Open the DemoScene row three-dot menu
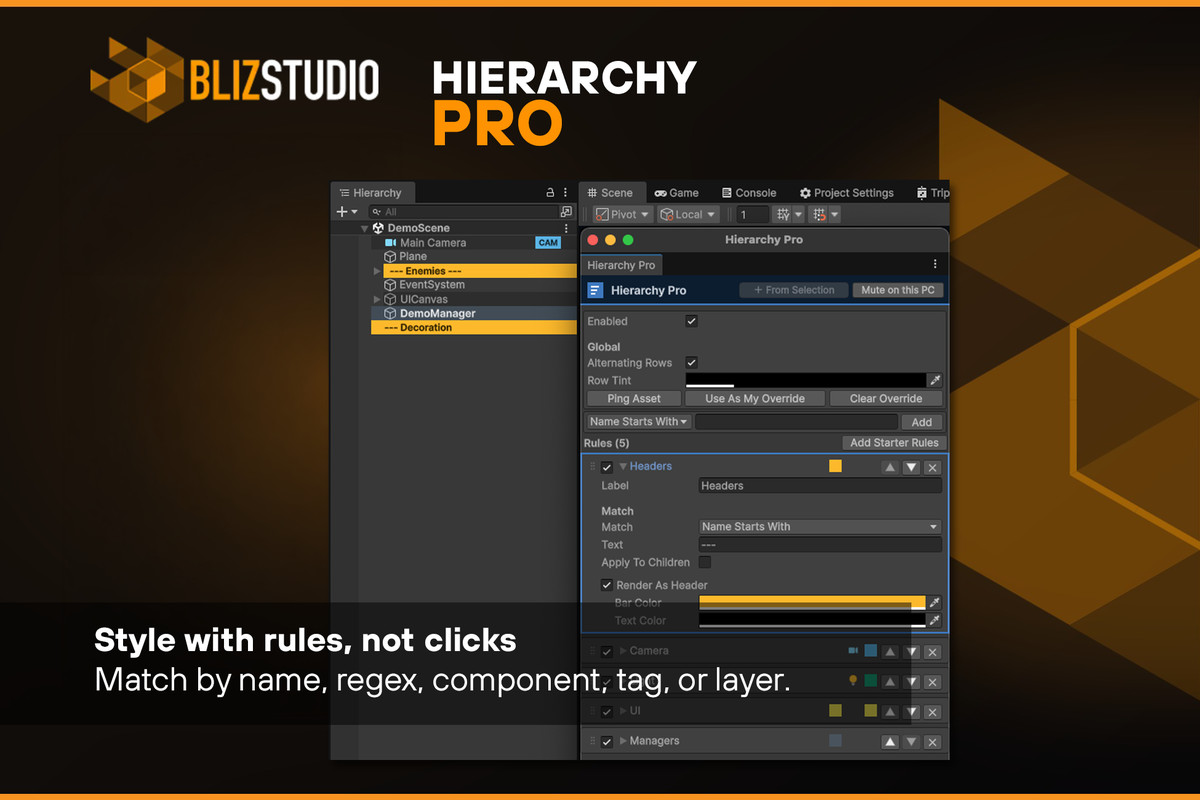 [x=566, y=228]
